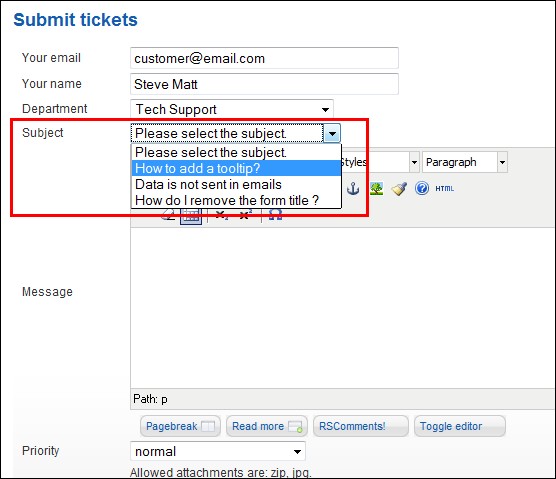Click the Toggle editor button
Screen dimensions: 556x479
[460, 426]
